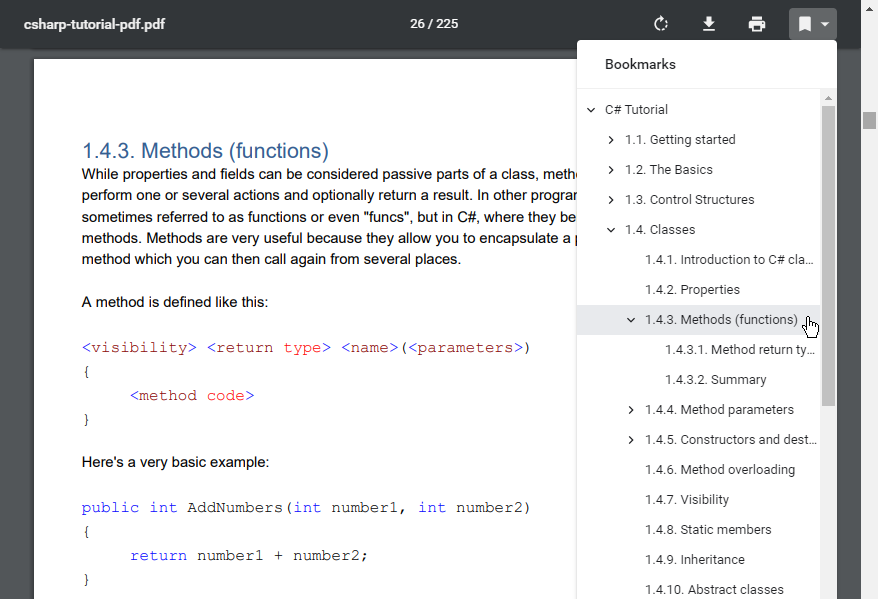Expand 1.4.5. Constructors and destructors bookmark
878x599 pixels.
point(631,440)
